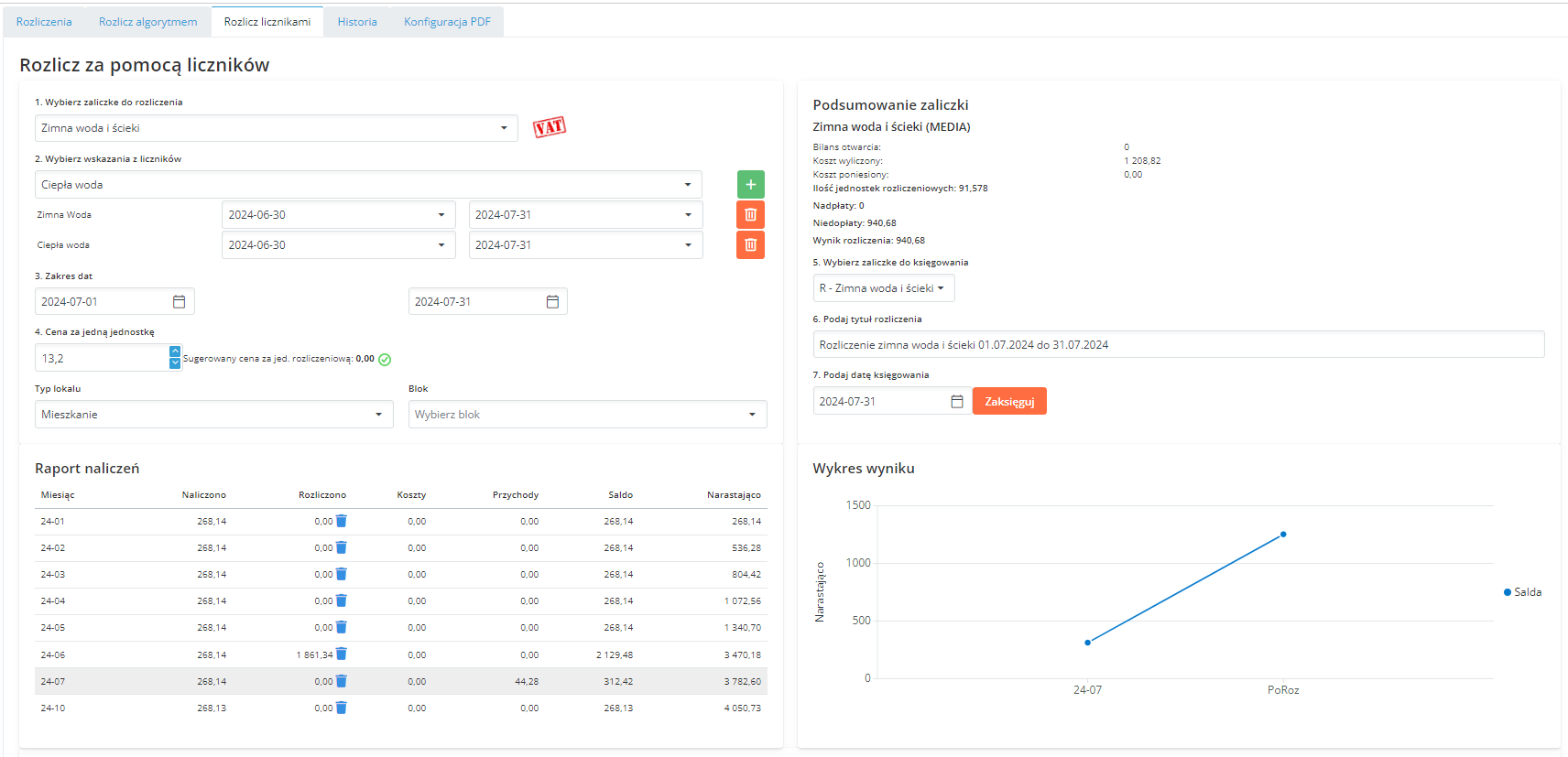The image size is (1568, 757).
Task: Click the green plus add meter button
Action: pyautogui.click(x=750, y=185)
